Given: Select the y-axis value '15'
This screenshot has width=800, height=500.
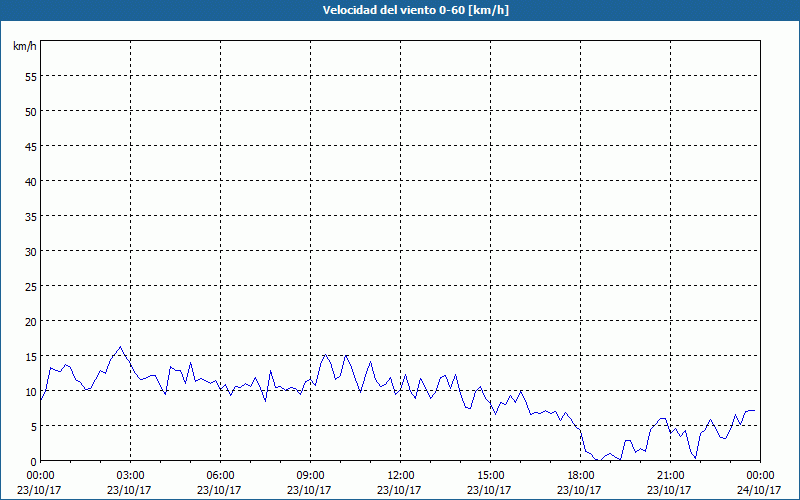Looking at the screenshot, I should [31, 356].
